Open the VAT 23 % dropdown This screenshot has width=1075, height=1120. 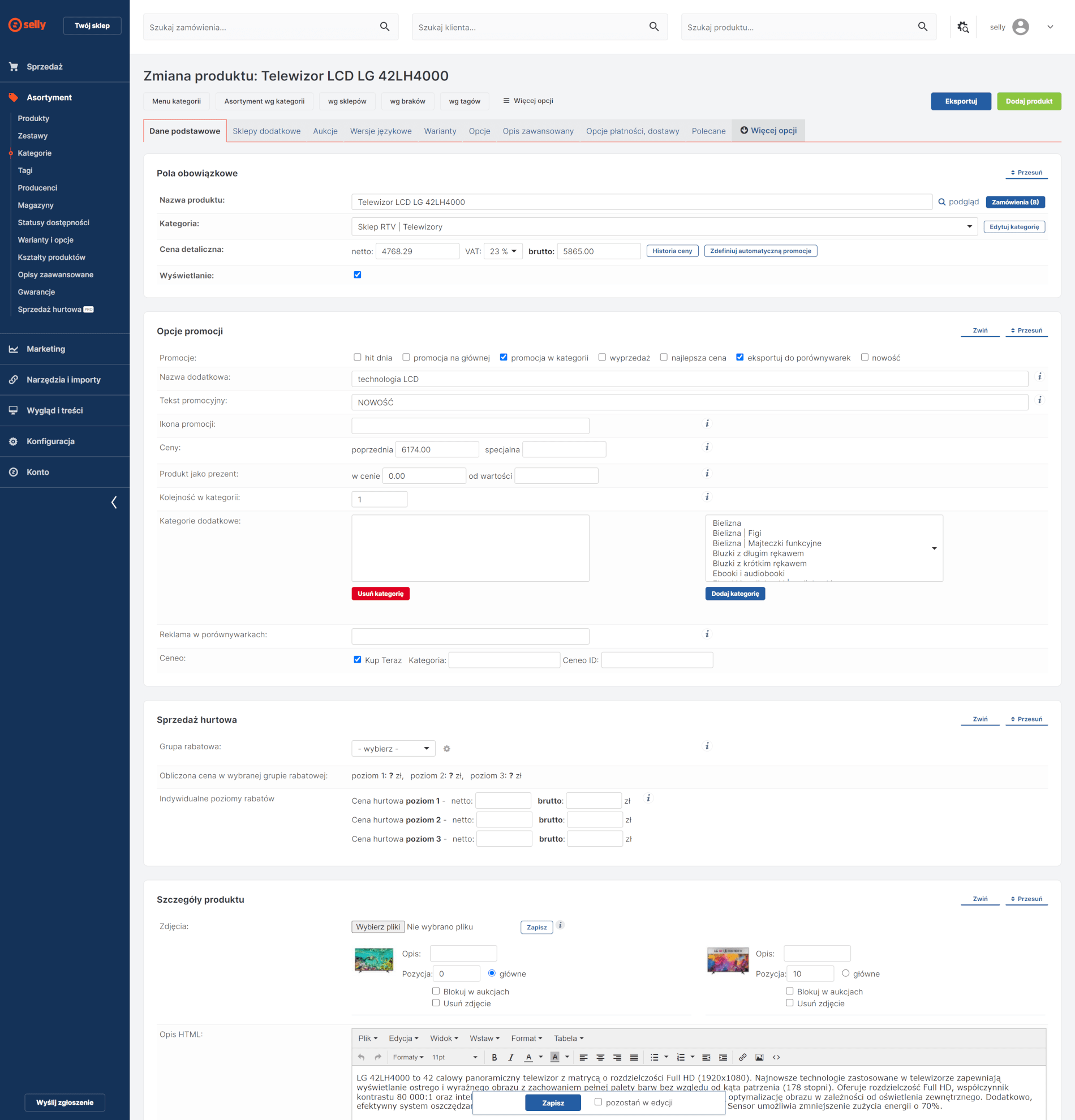(x=502, y=251)
